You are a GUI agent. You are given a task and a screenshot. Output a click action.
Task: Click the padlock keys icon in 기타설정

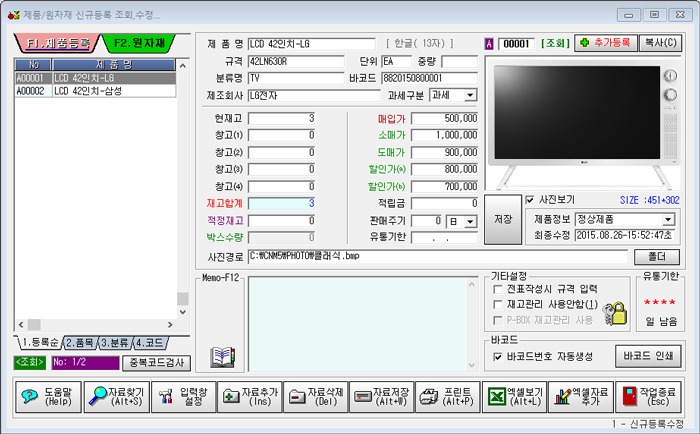[x=615, y=313]
